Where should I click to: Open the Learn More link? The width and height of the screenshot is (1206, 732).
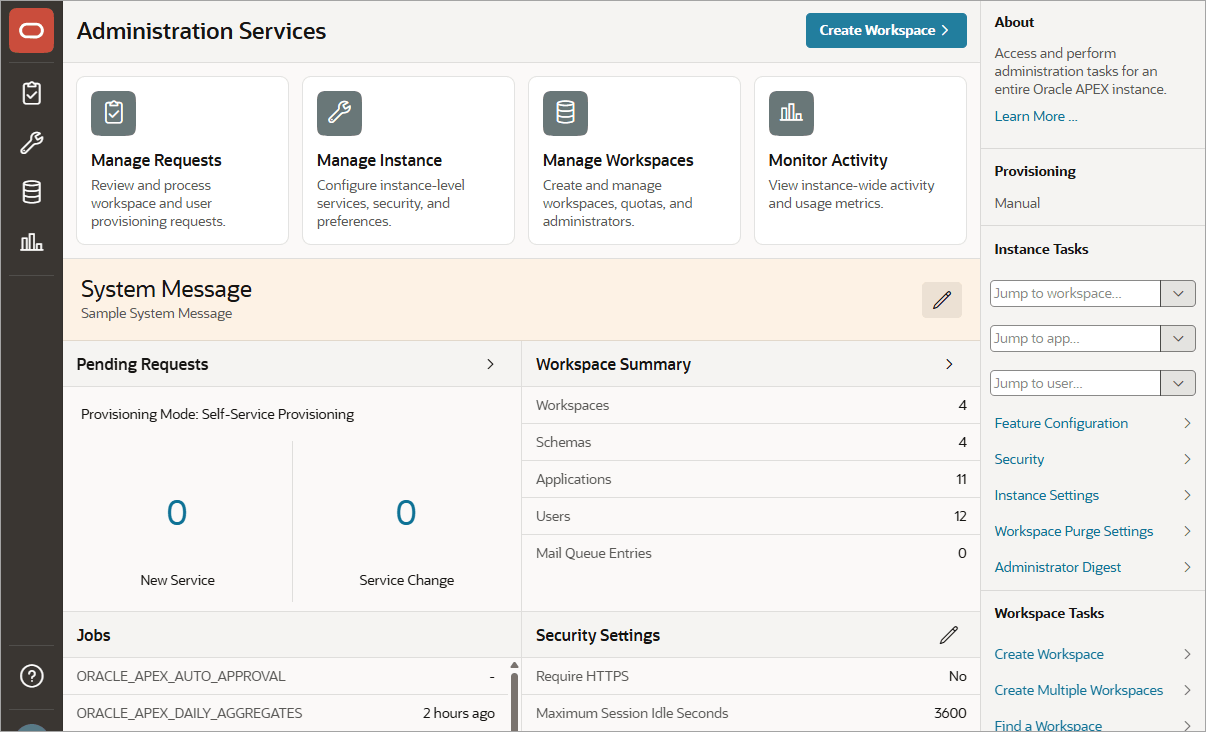click(1036, 116)
